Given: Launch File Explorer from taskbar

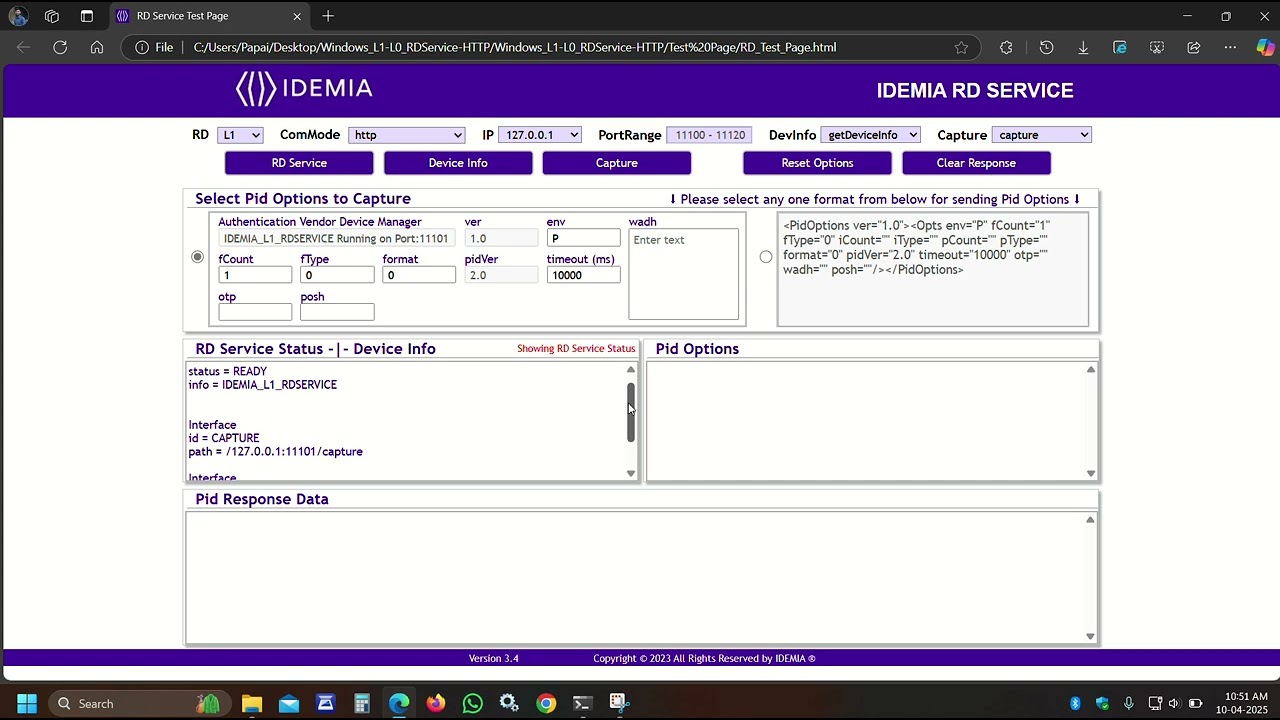Looking at the screenshot, I should [x=252, y=703].
